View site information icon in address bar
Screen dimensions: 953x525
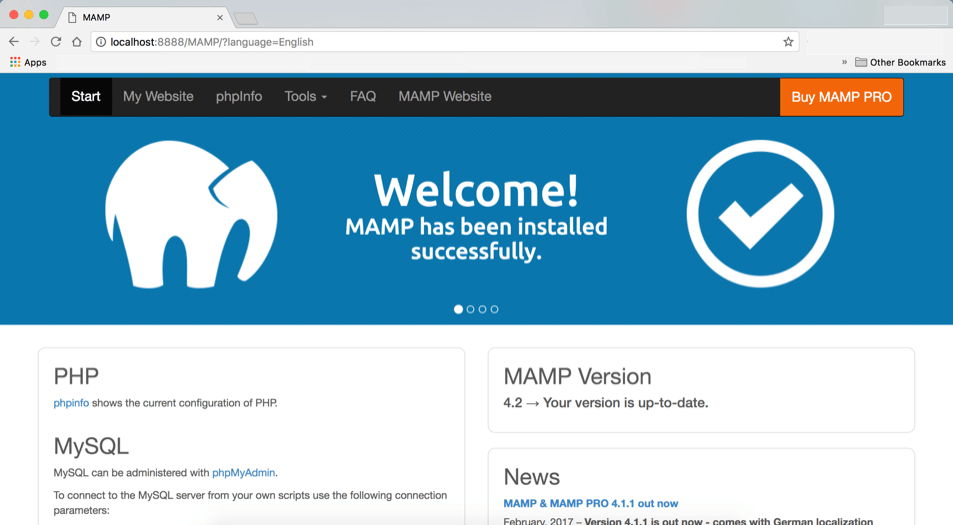[101, 42]
